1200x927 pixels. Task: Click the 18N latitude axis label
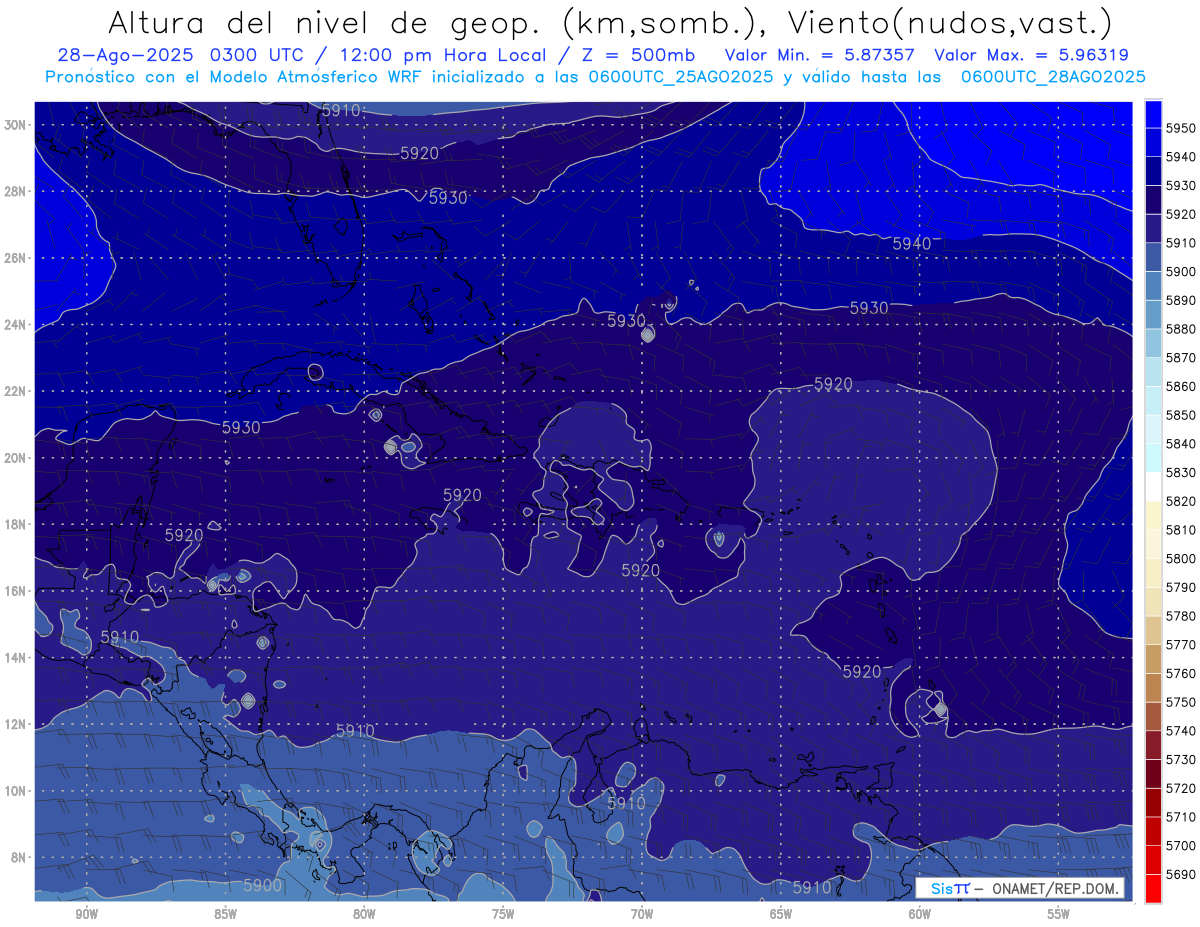(15, 525)
